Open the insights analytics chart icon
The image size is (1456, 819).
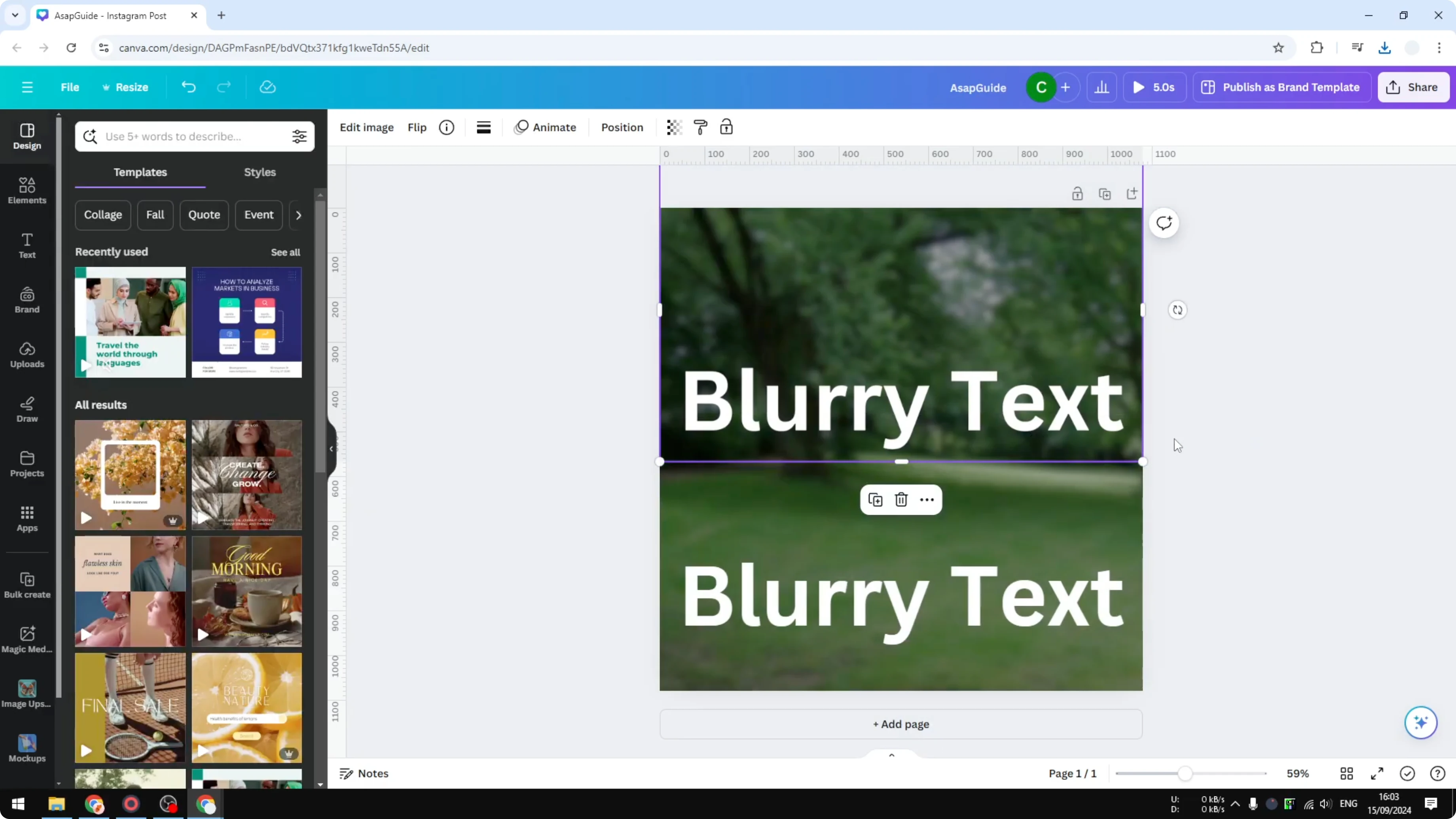[x=1101, y=87]
